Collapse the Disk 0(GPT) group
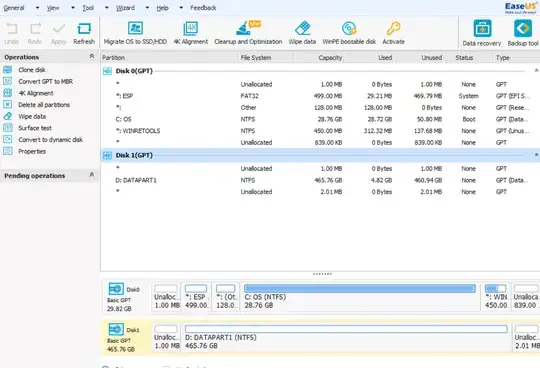 pos(536,71)
